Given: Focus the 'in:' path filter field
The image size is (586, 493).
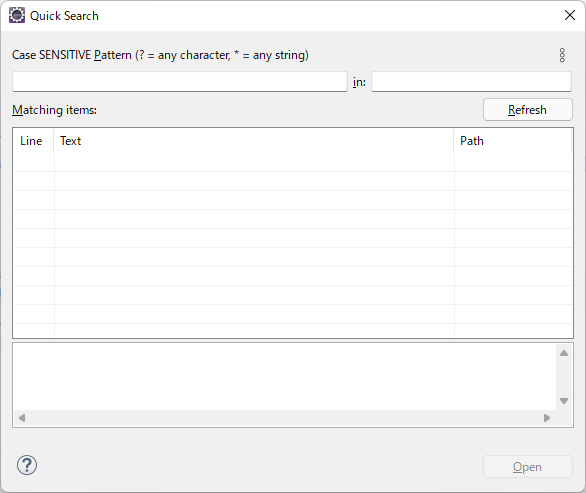Looking at the screenshot, I should point(471,81).
